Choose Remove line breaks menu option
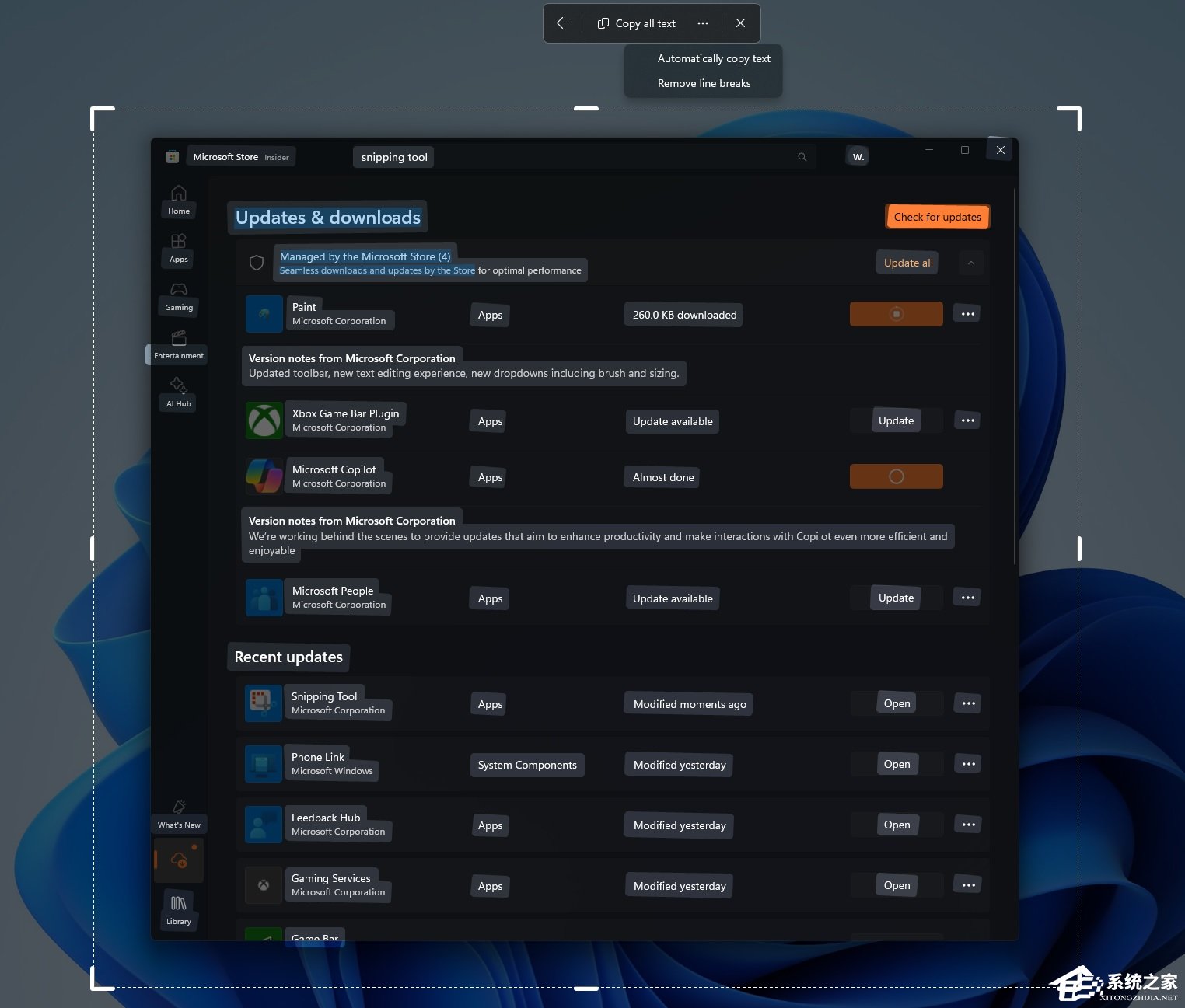This screenshot has width=1185, height=1008. pyautogui.click(x=704, y=83)
